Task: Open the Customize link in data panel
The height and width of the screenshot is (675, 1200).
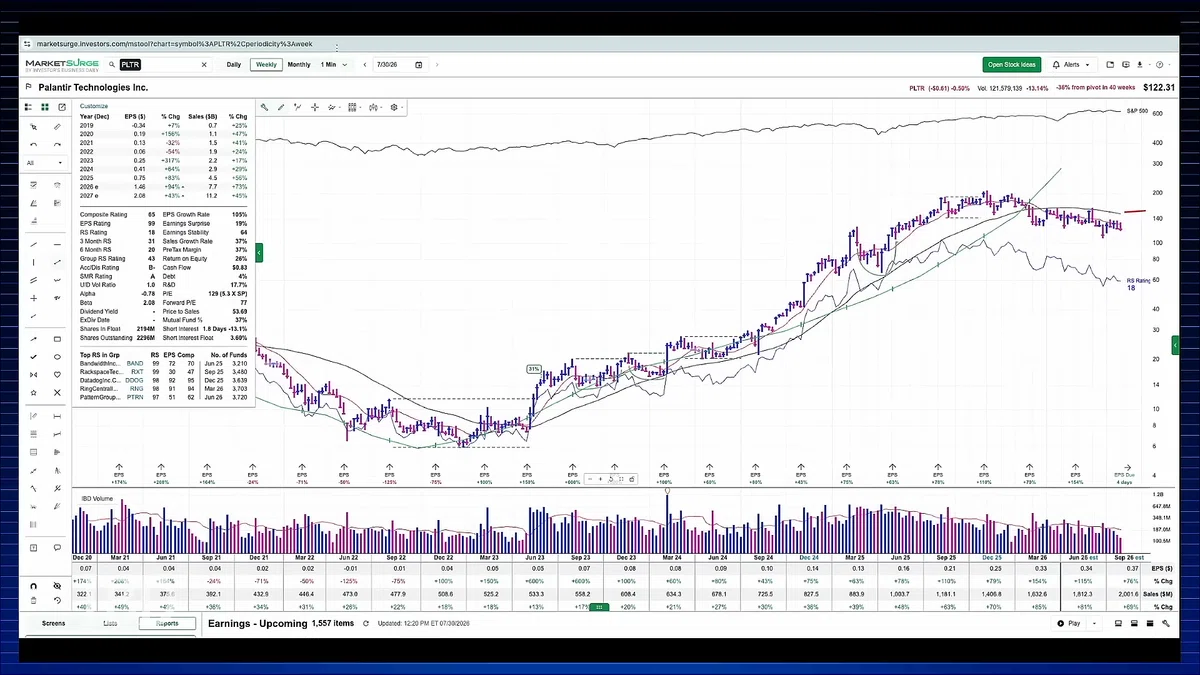Action: (94, 105)
